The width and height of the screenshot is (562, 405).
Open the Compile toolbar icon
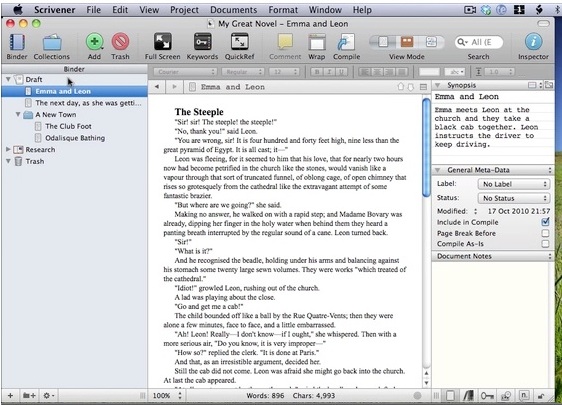click(346, 42)
